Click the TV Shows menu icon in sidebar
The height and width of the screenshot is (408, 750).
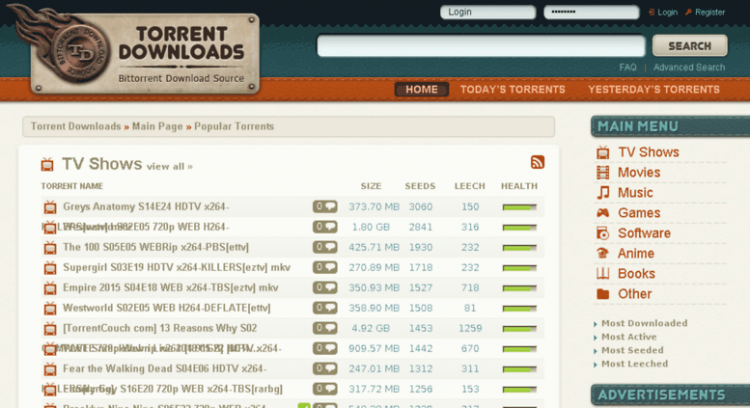coord(603,152)
